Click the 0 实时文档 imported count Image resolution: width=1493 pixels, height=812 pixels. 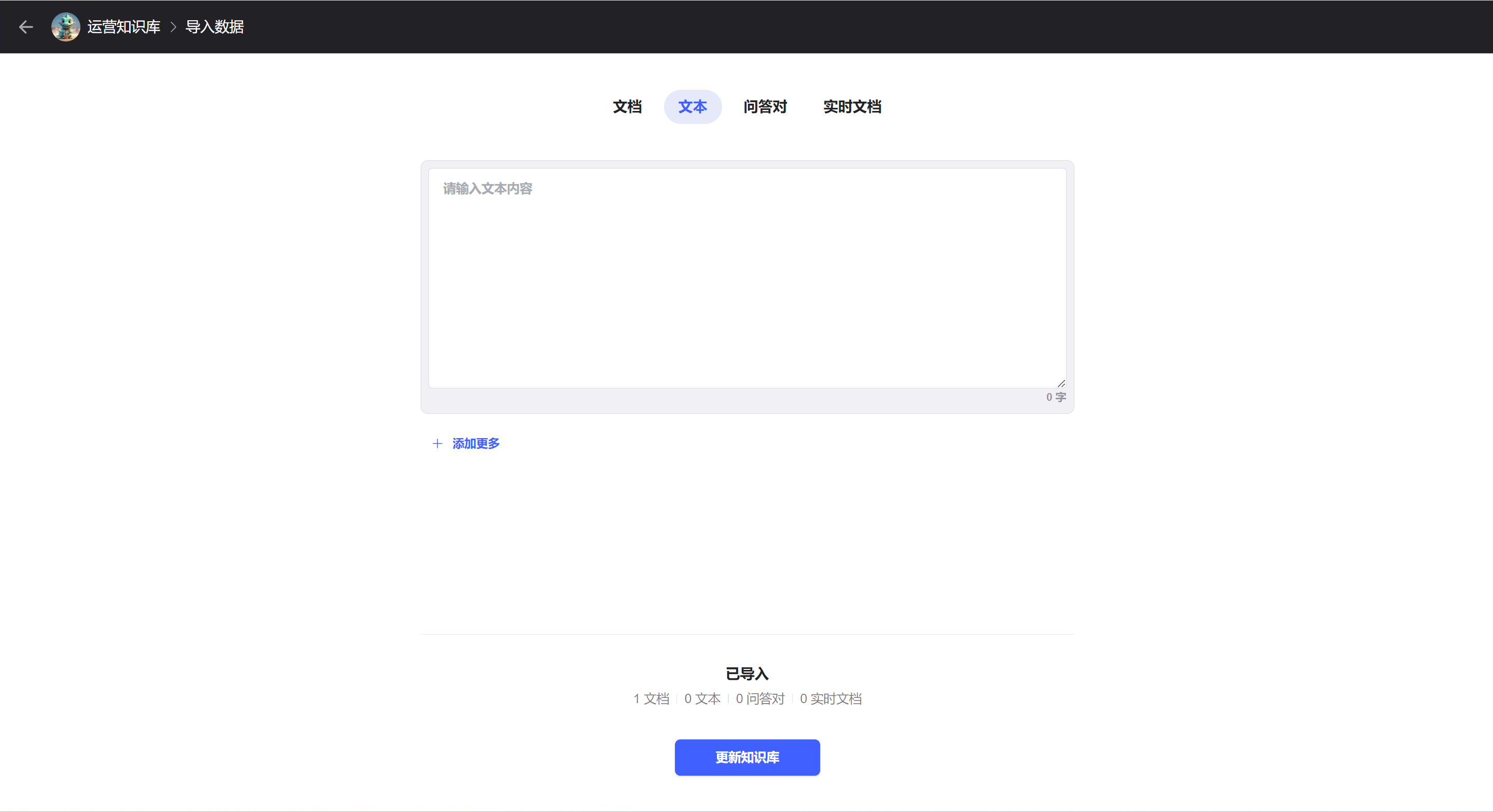click(x=831, y=699)
